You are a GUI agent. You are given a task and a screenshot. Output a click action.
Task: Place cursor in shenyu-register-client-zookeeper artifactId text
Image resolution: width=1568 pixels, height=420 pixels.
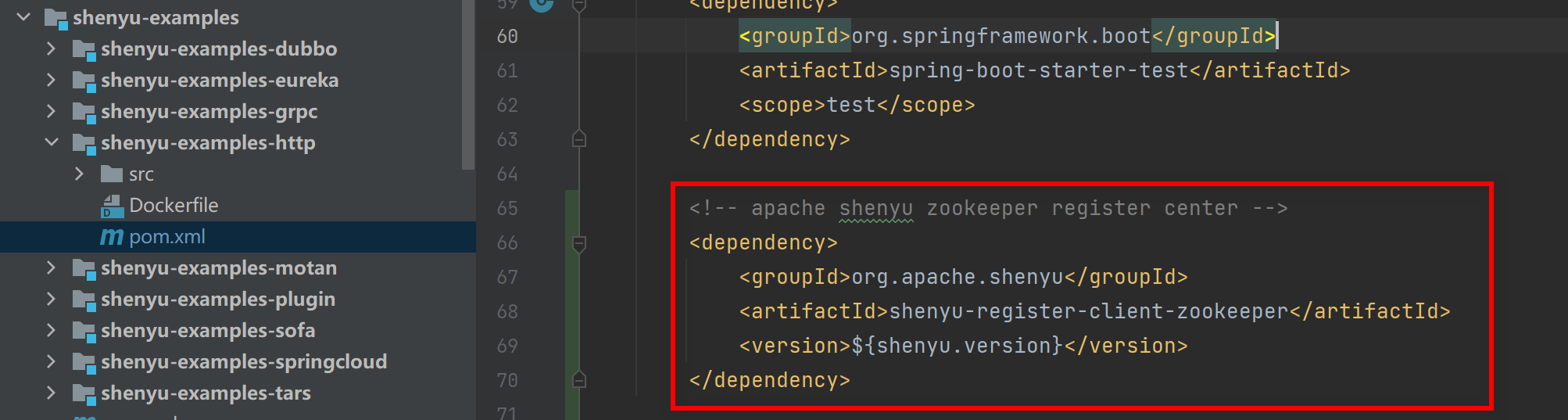click(x=1088, y=312)
